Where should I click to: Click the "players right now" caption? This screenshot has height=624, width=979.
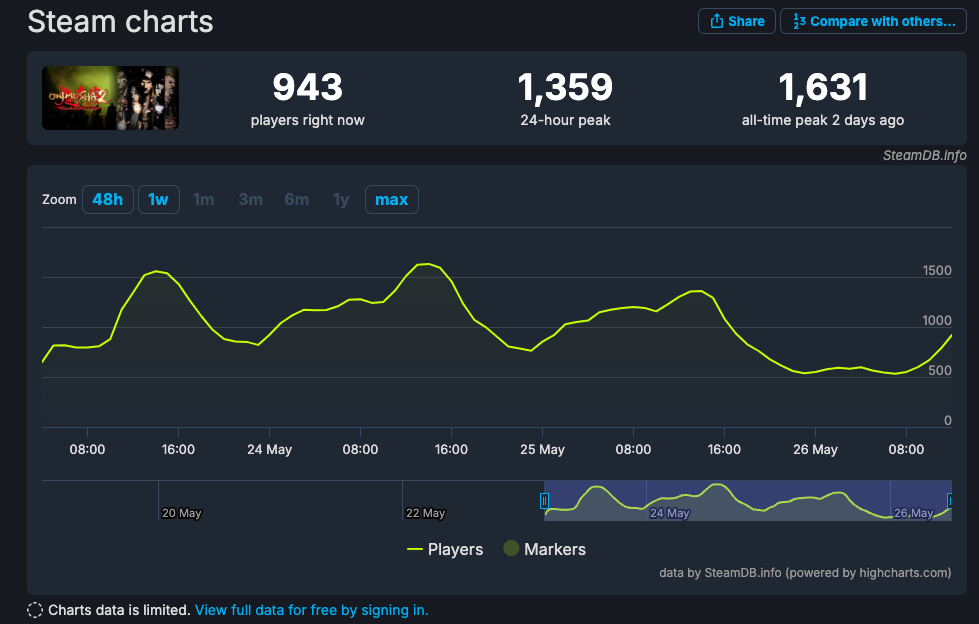[307, 120]
